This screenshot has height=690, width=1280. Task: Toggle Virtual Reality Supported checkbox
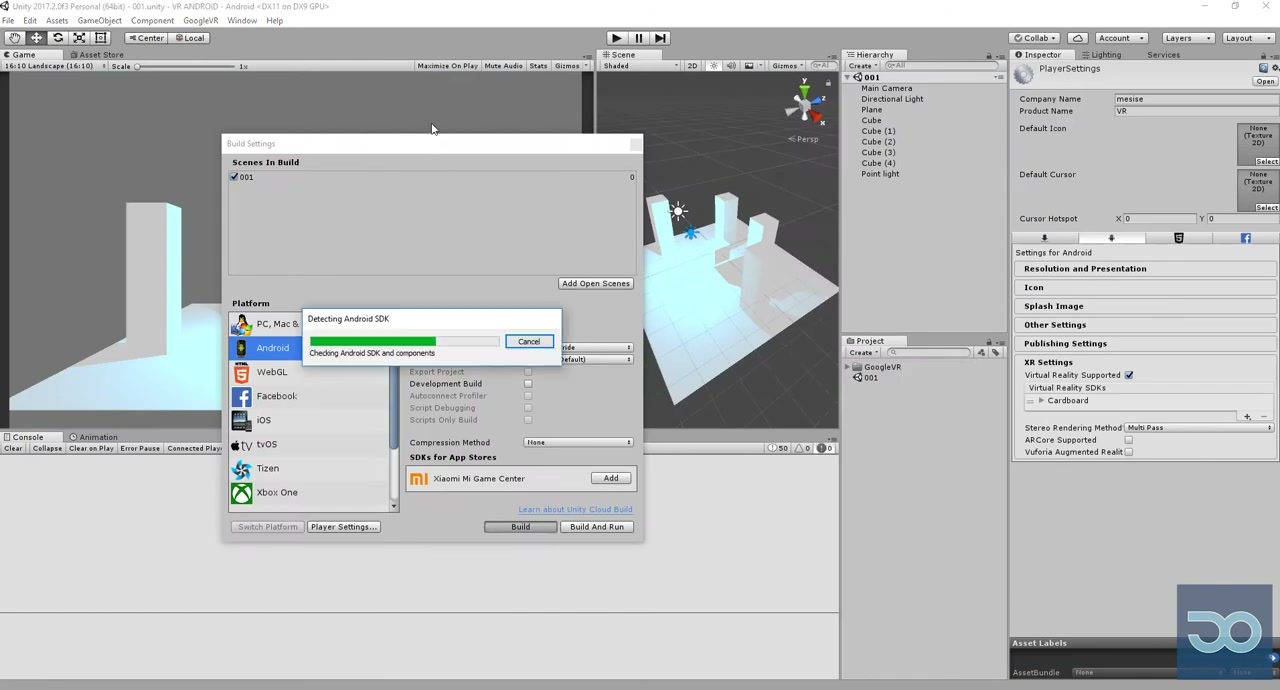1129,375
